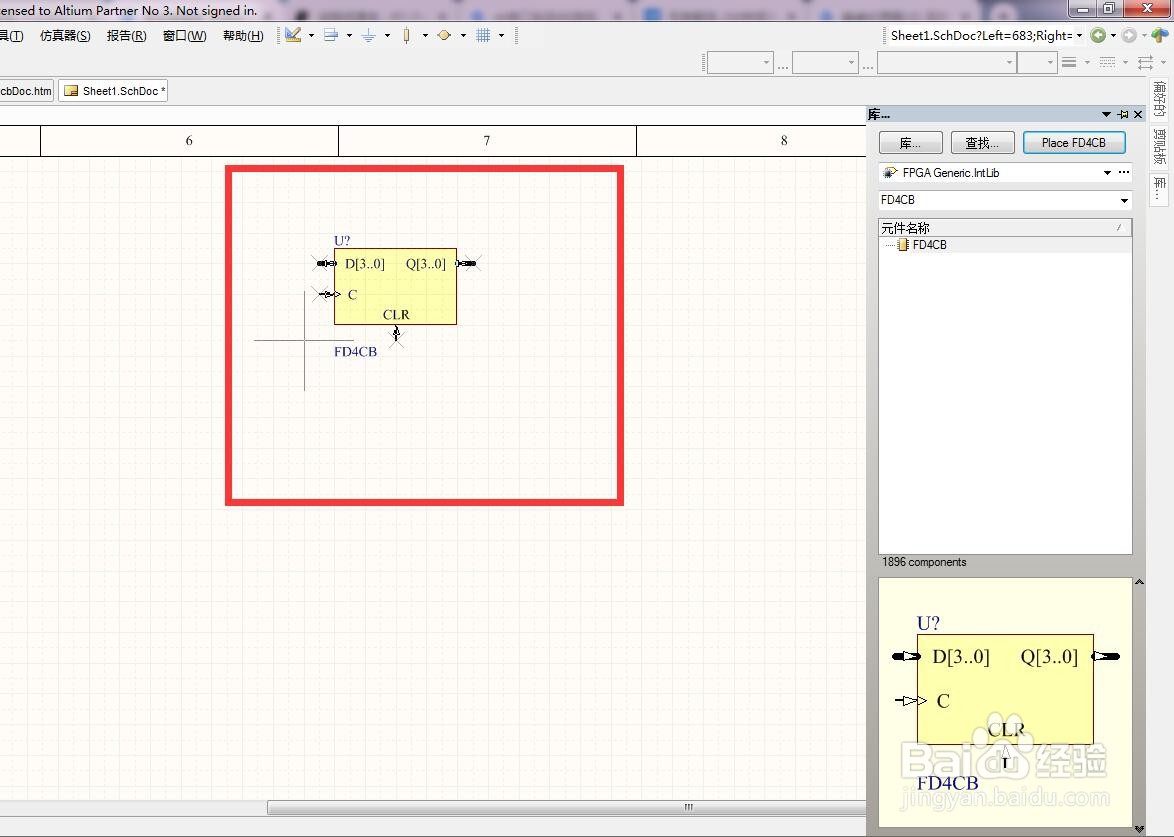
Task: Open simulation sources dropdown arrow
Action: click(x=463, y=35)
